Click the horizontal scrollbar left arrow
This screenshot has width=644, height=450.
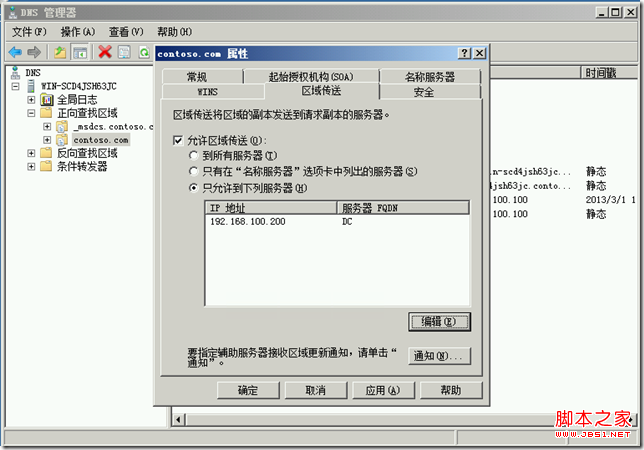click(x=178, y=420)
